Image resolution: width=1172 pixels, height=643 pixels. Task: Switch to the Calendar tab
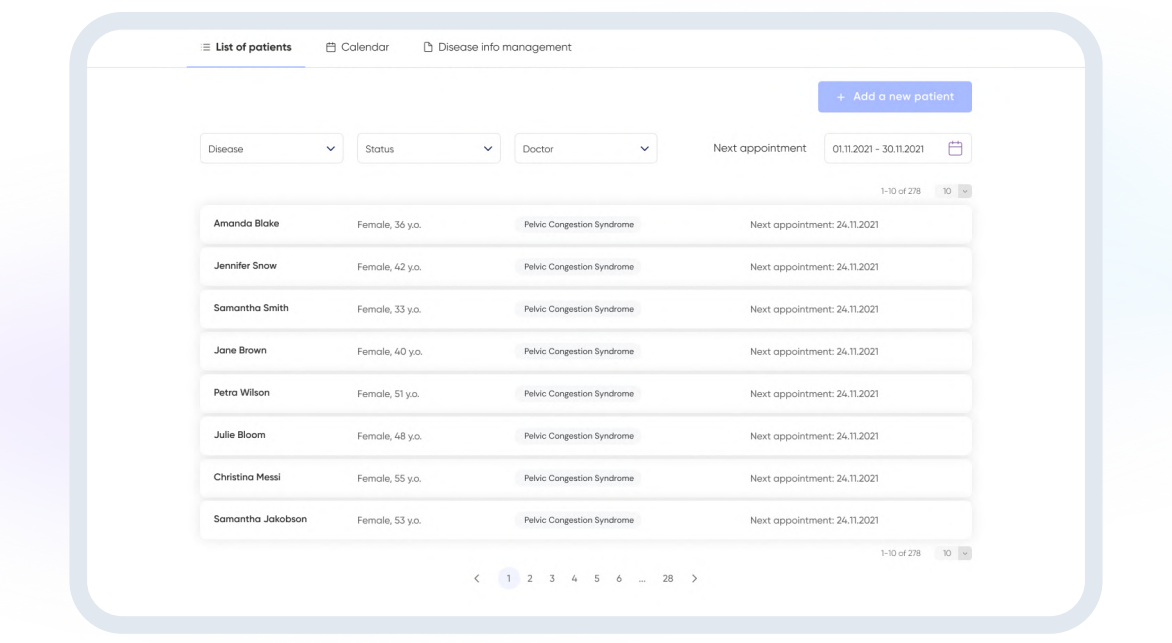pyautogui.click(x=357, y=47)
